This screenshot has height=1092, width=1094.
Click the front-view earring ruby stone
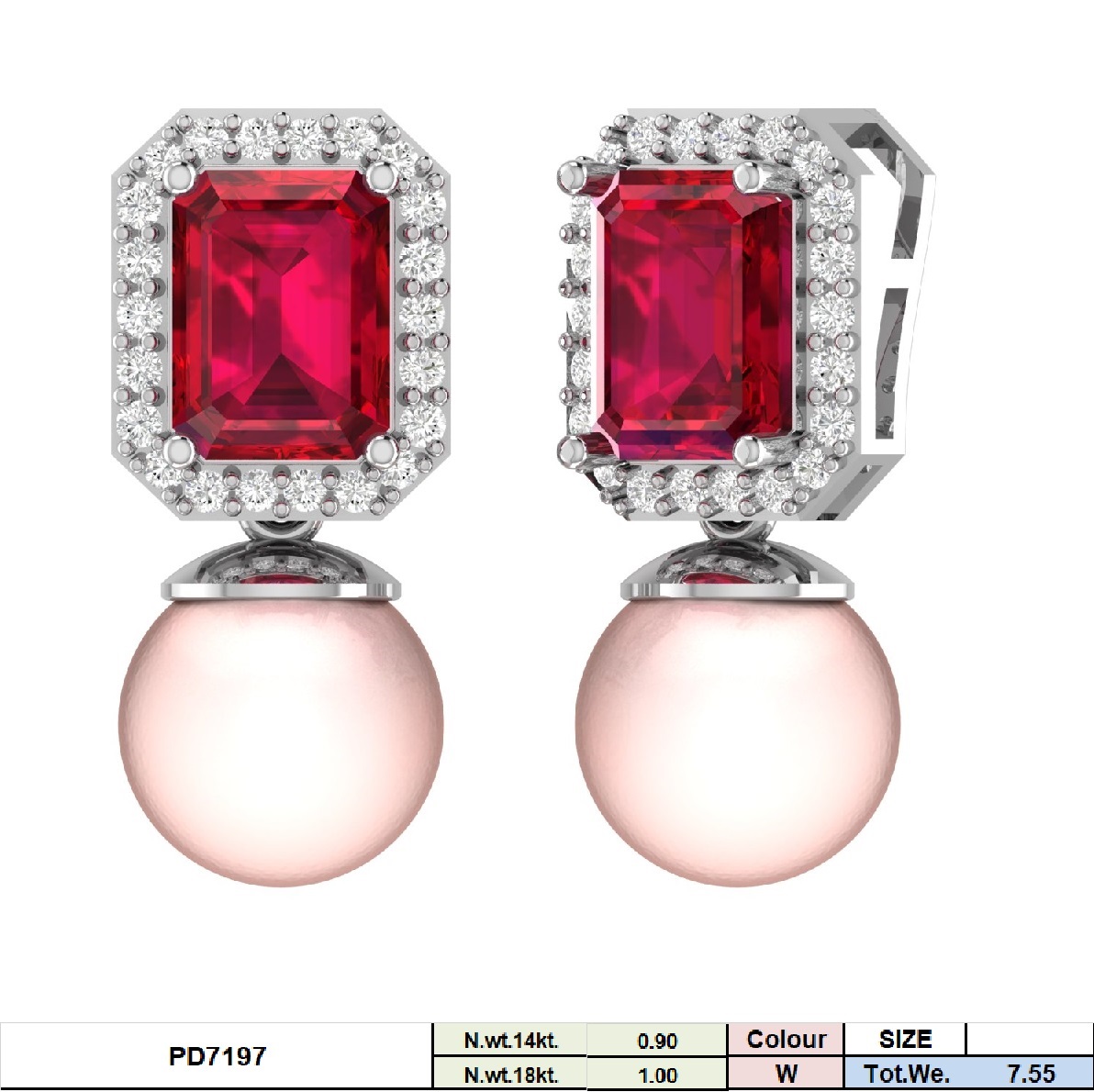click(x=281, y=315)
